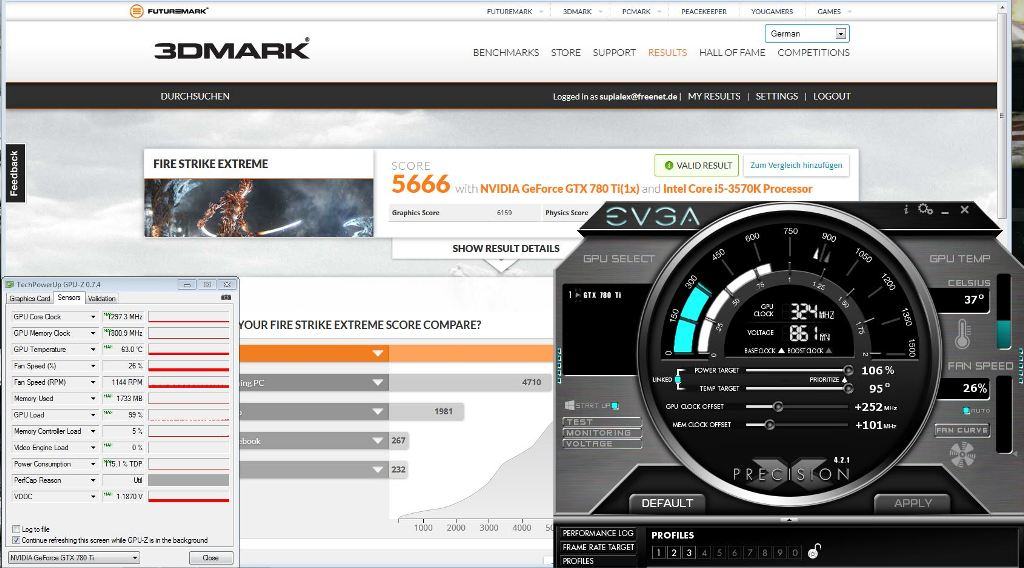Click the Close button in GPU-Z
Image resolution: width=1024 pixels, height=568 pixels.
click(211, 558)
